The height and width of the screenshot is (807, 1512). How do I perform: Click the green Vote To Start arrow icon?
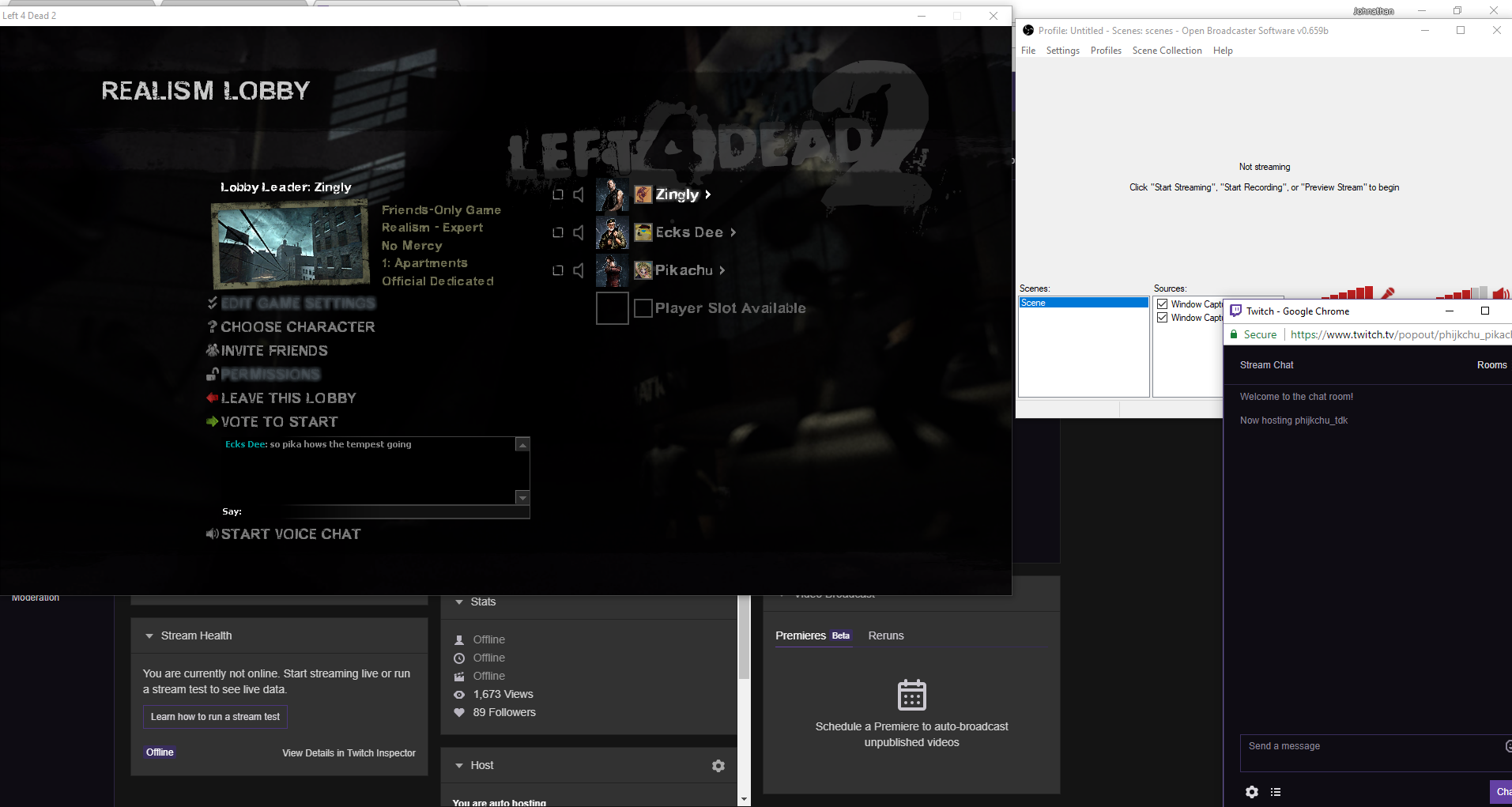tap(212, 422)
